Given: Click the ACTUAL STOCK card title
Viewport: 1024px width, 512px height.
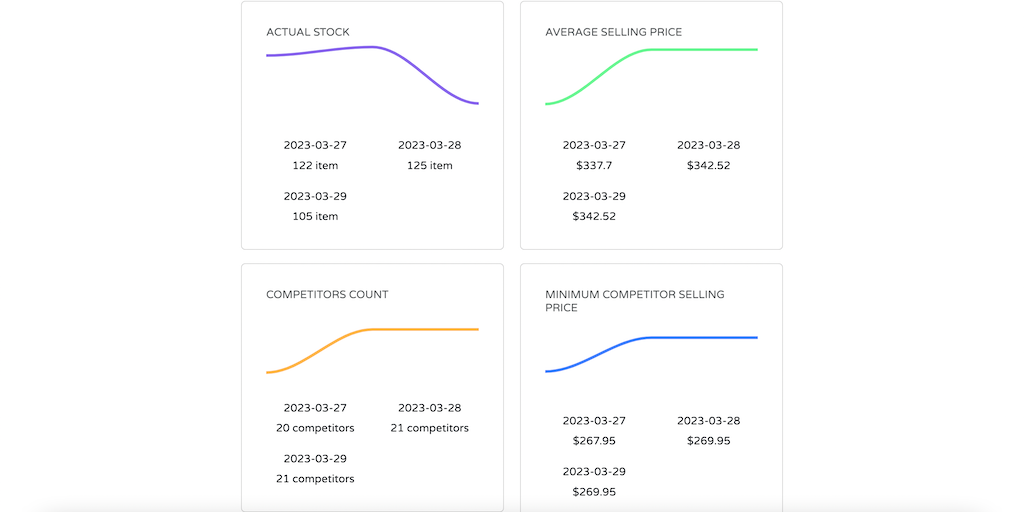Looking at the screenshot, I should (308, 32).
